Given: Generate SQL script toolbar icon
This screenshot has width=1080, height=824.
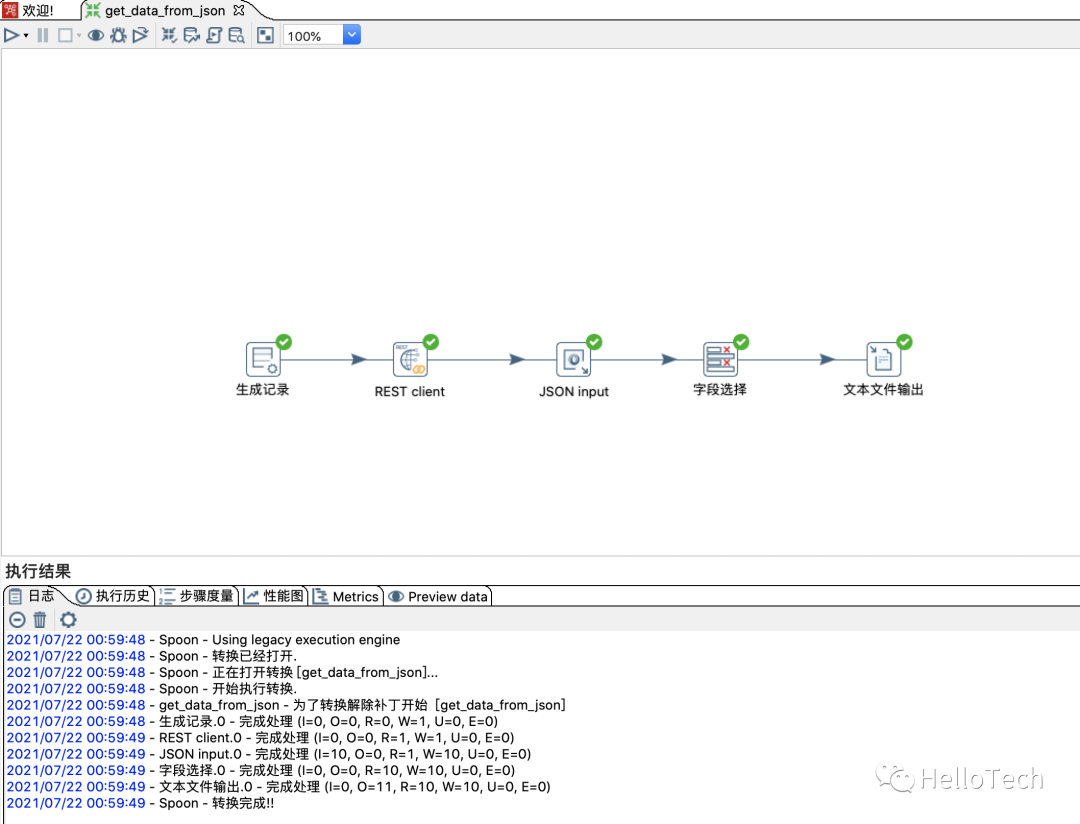Looking at the screenshot, I should (214, 35).
